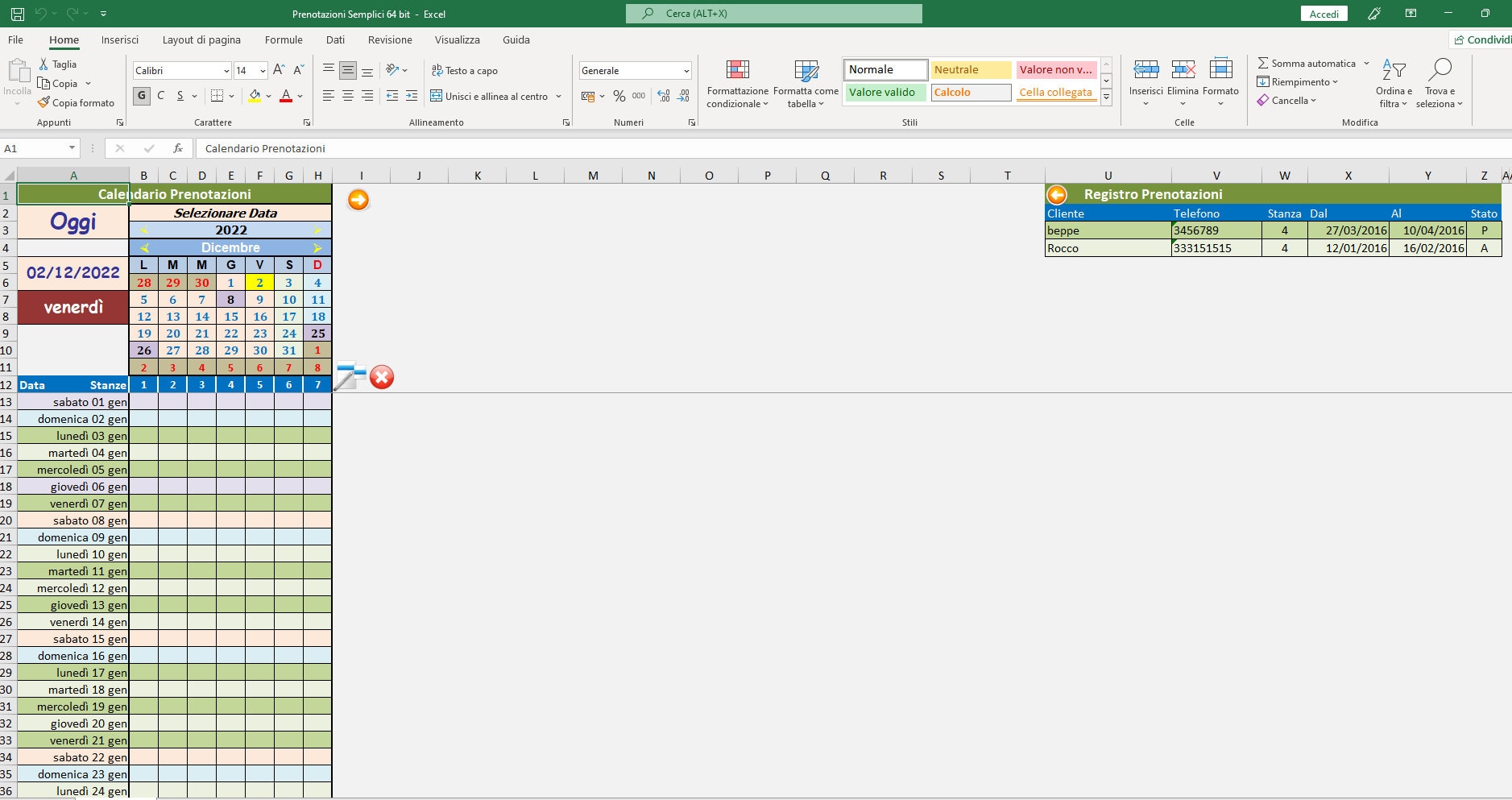
Task: Click the orange arrow next to Calendario Prenotazioni
Action: [x=358, y=200]
